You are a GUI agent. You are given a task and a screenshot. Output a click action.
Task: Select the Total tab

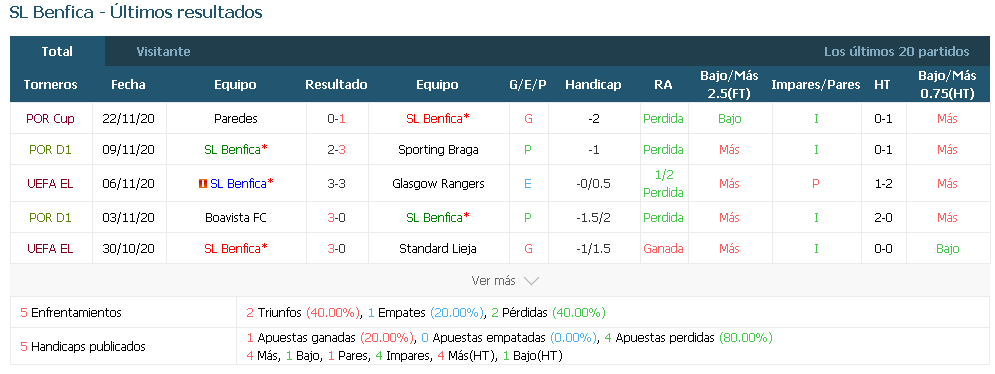tap(57, 51)
